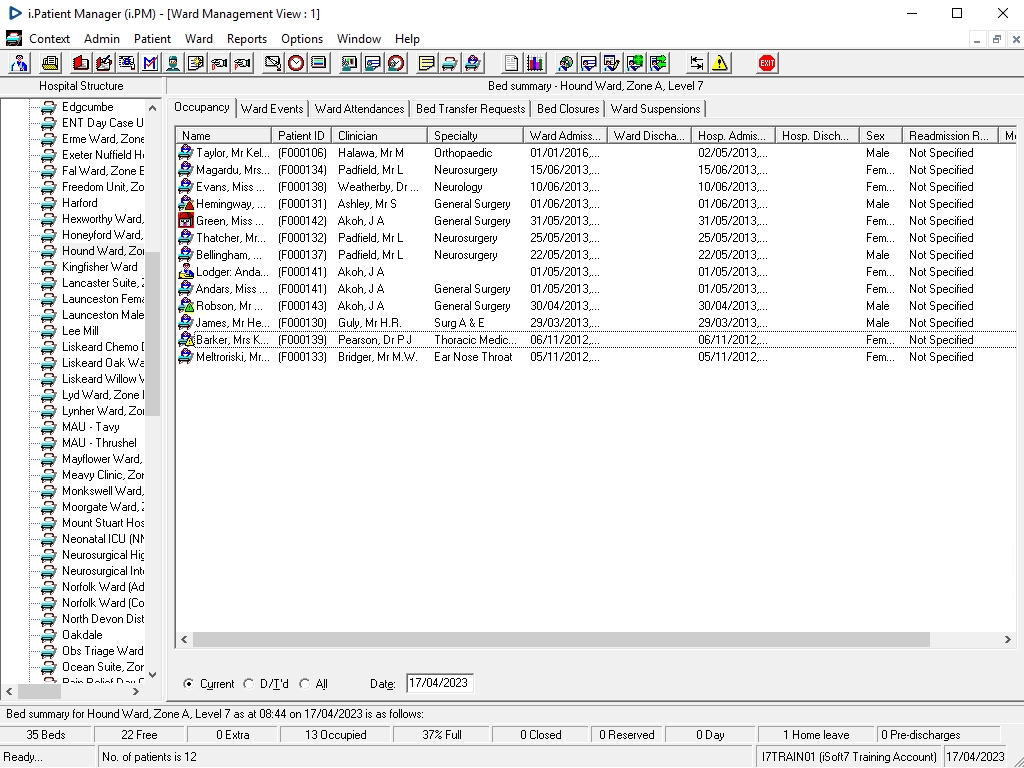Select Edgcumbe in the hospital structure tree
This screenshot has width=1024, height=768.
tap(88, 106)
